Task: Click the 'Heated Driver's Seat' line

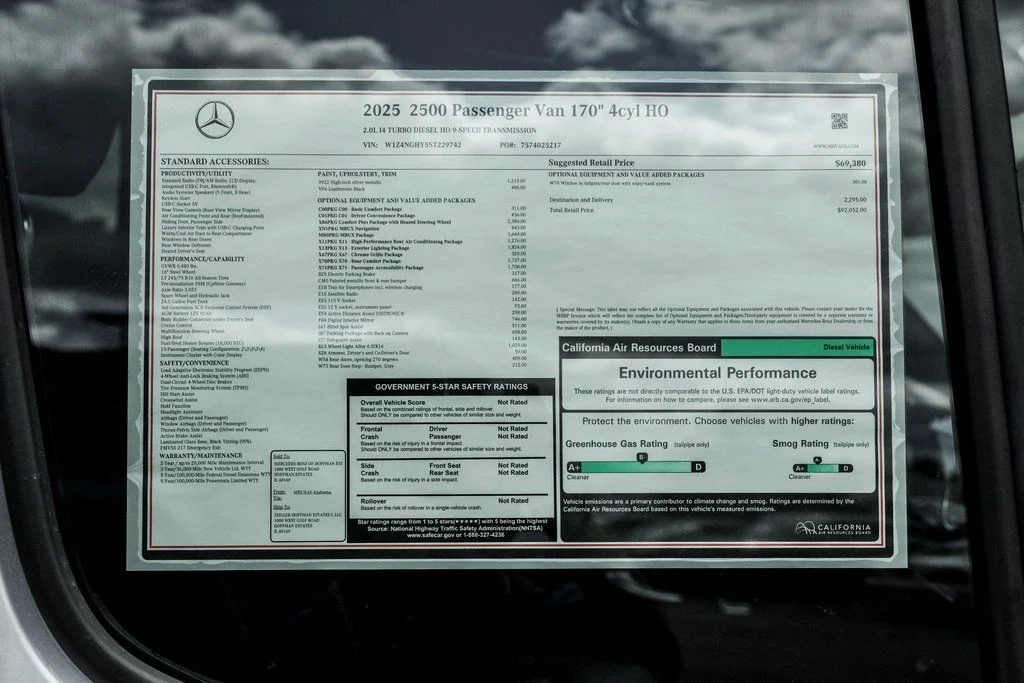Action: pos(183,251)
